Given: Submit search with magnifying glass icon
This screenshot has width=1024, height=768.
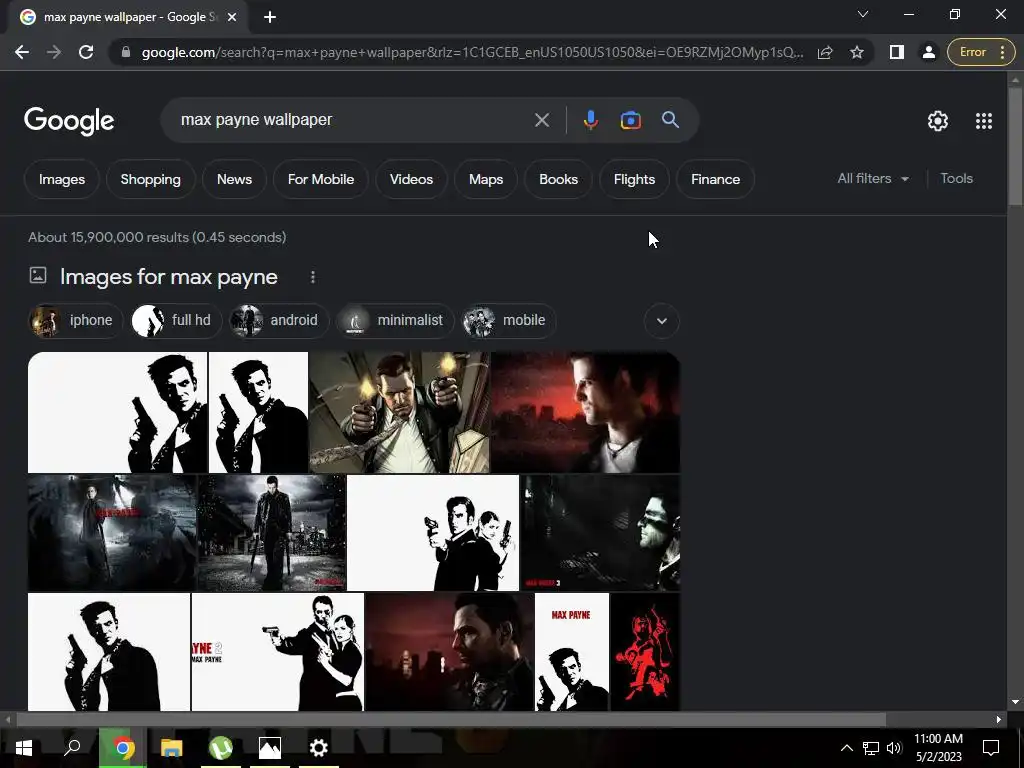Looking at the screenshot, I should 670,120.
